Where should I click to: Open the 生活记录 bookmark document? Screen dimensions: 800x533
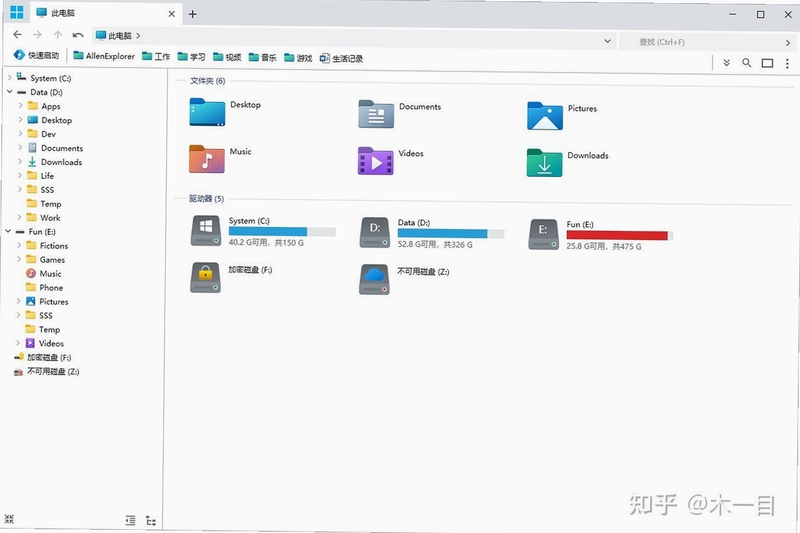point(341,58)
